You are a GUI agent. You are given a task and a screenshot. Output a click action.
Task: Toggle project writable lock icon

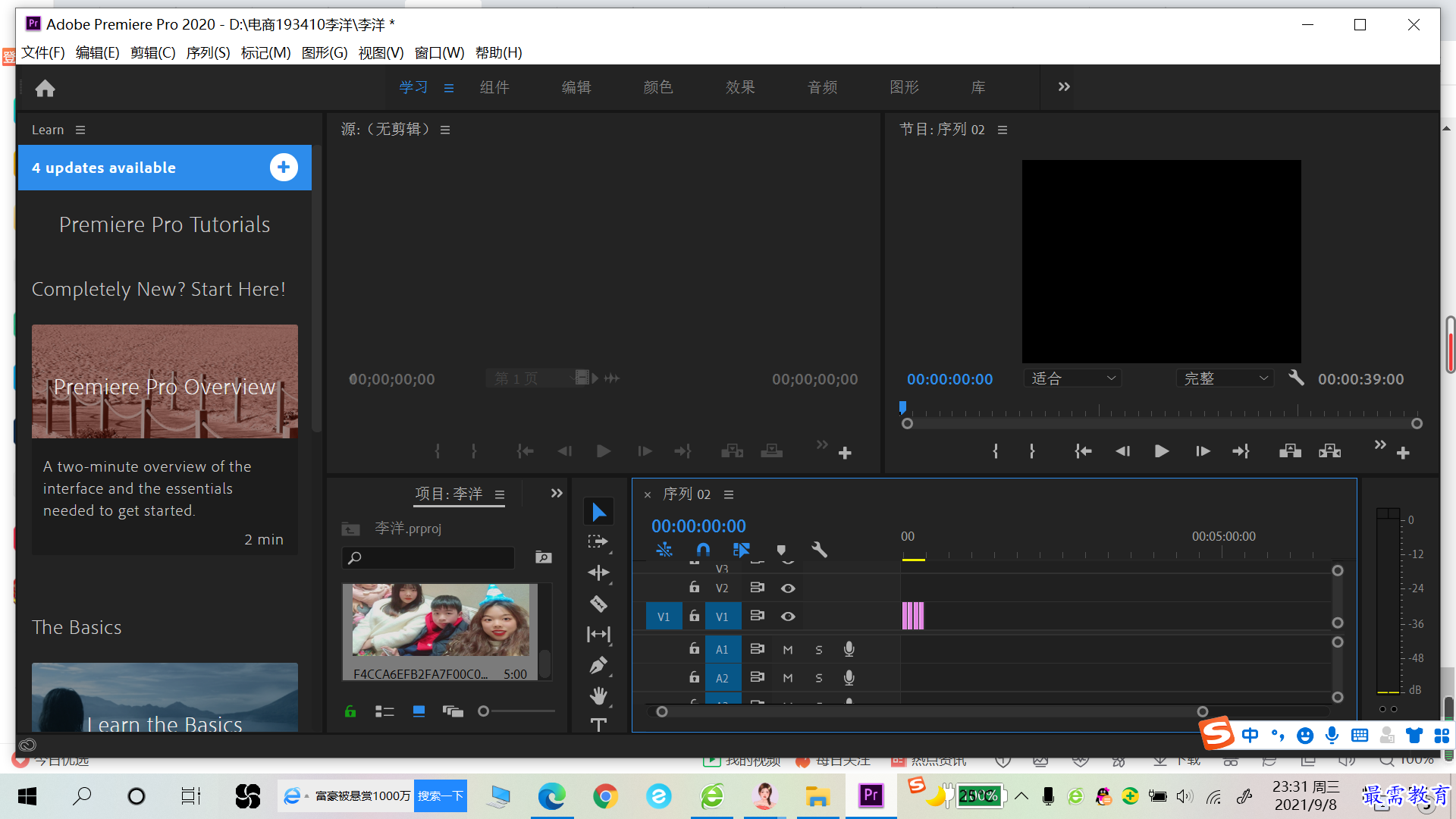pos(350,711)
